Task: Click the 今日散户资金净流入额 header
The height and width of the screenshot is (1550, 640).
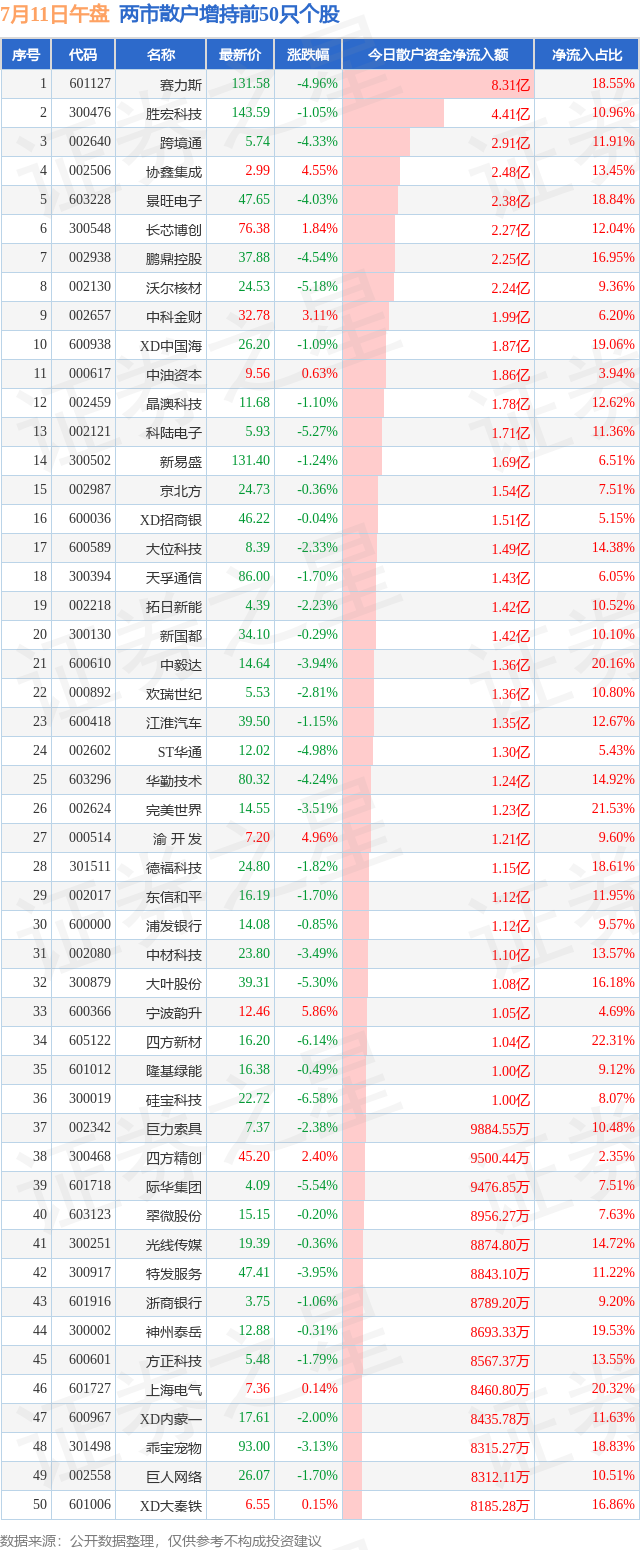Action: tap(438, 55)
